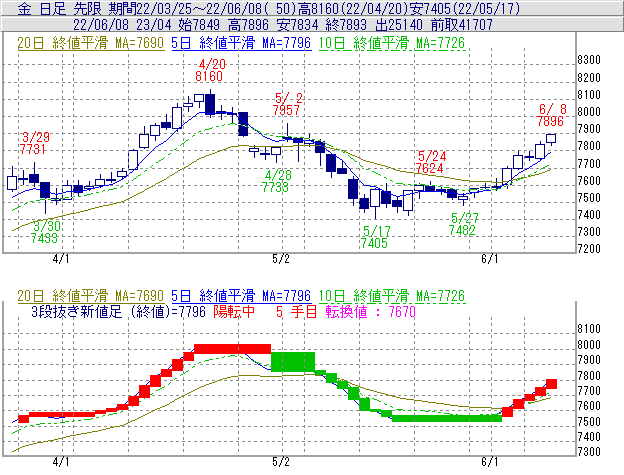Click the 転換値：7670 text

coord(370,311)
